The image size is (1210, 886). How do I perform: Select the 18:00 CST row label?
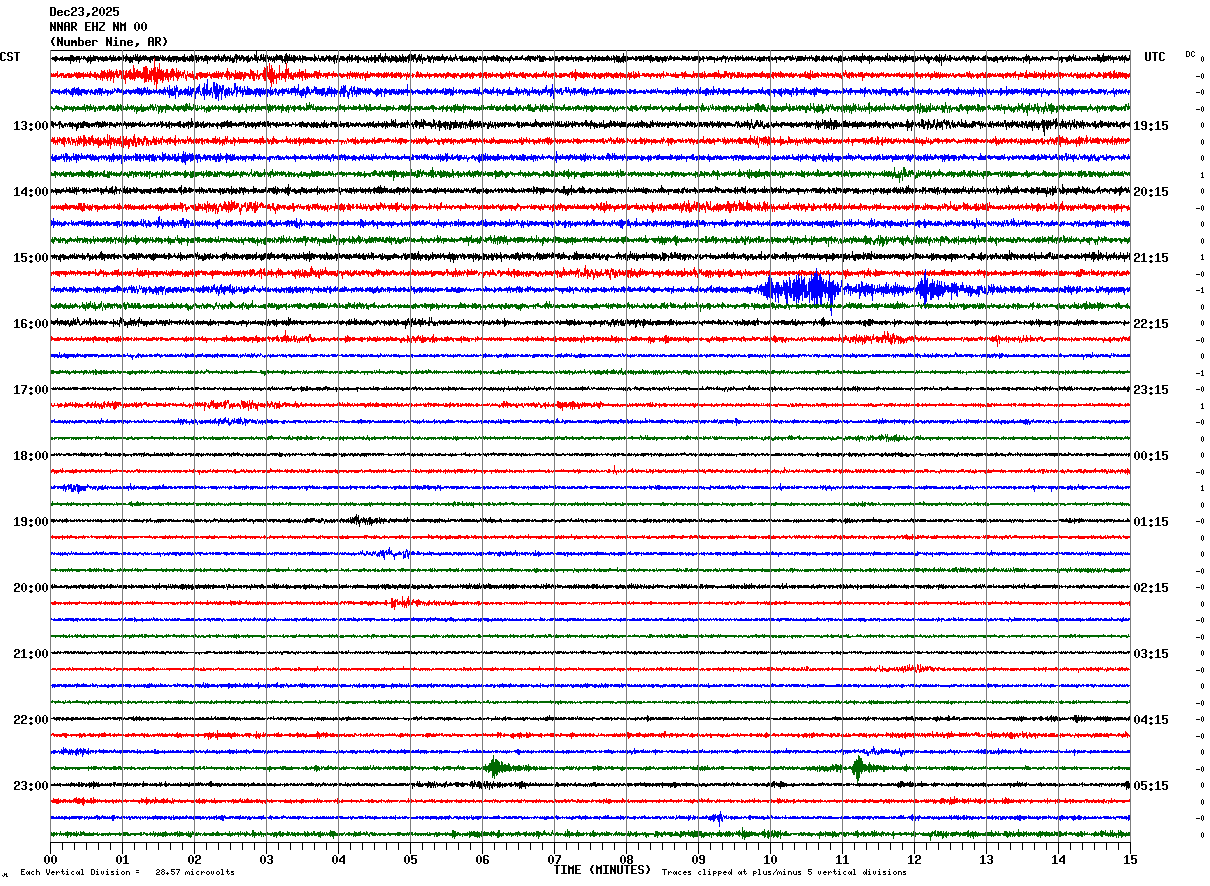click(x=30, y=456)
